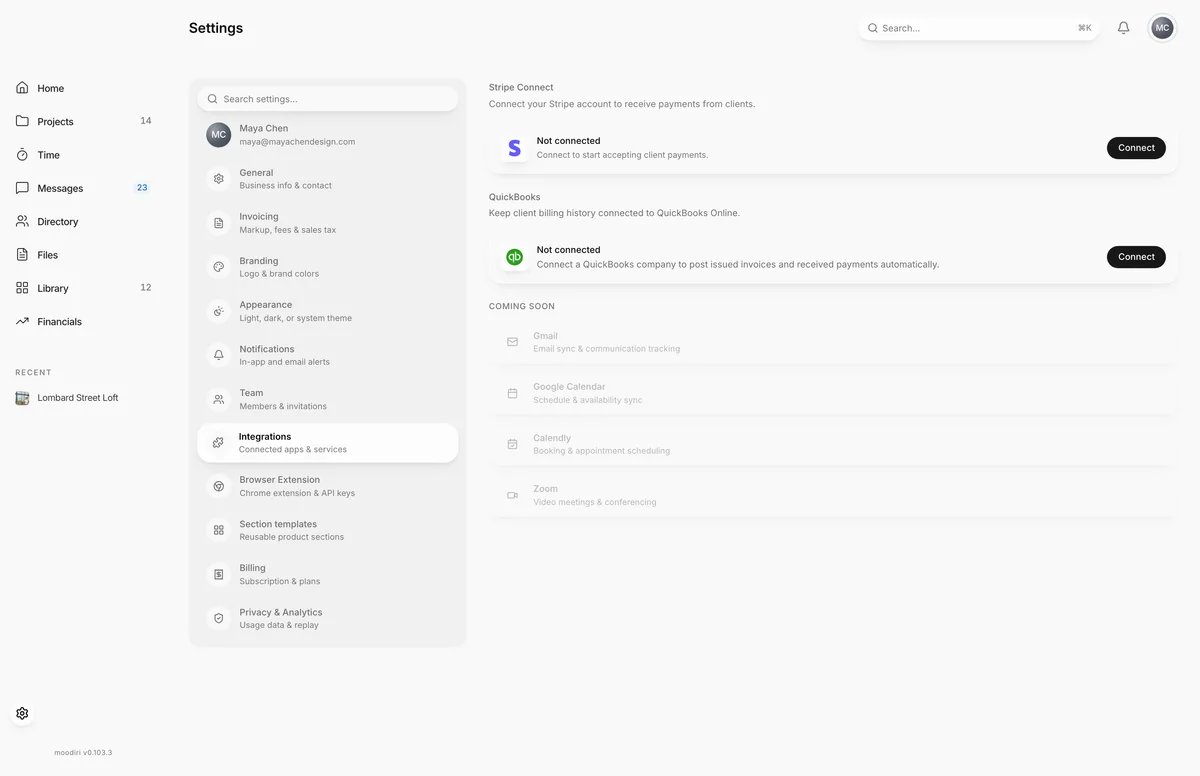Click the Zoom Video meetings row label

point(595,502)
